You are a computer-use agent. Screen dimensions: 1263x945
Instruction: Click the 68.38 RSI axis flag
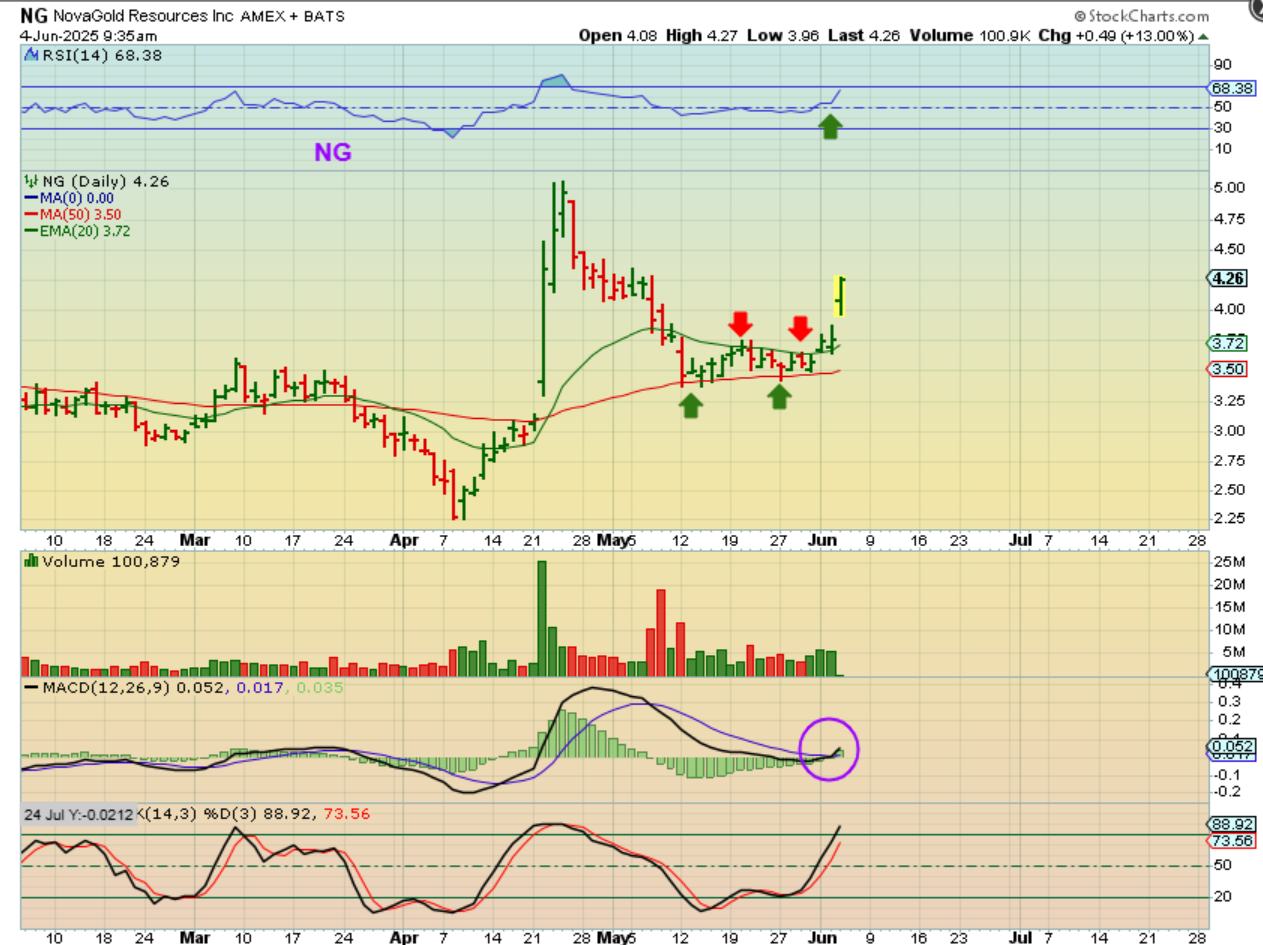pos(1232,88)
